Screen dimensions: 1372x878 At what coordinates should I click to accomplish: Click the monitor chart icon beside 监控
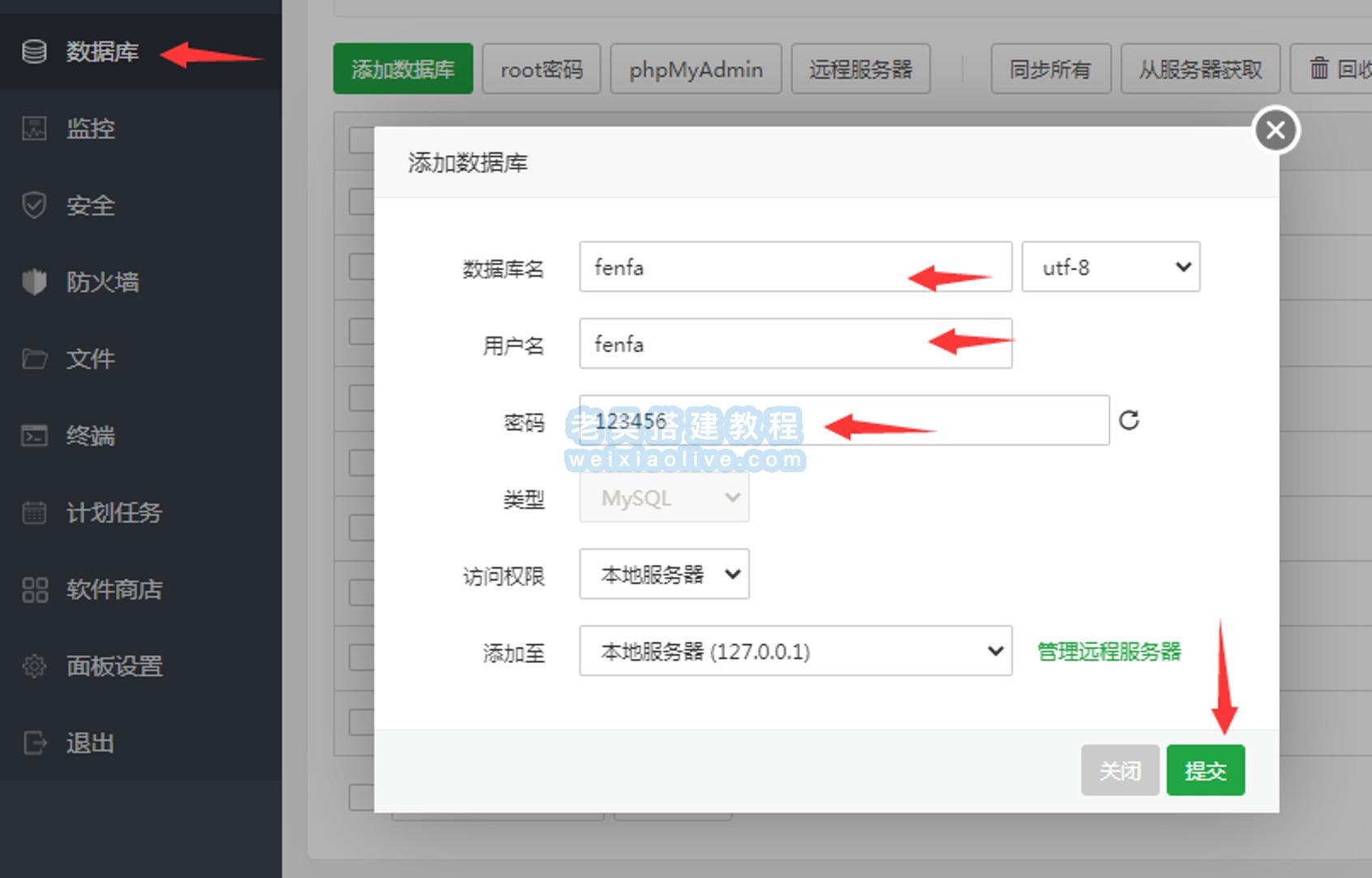point(34,128)
